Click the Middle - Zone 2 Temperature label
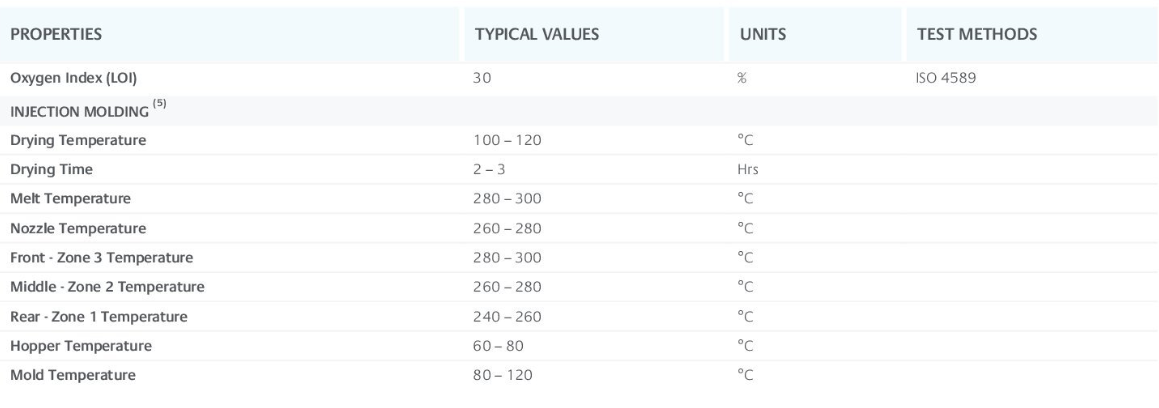This screenshot has height=408, width=1159. [107, 288]
